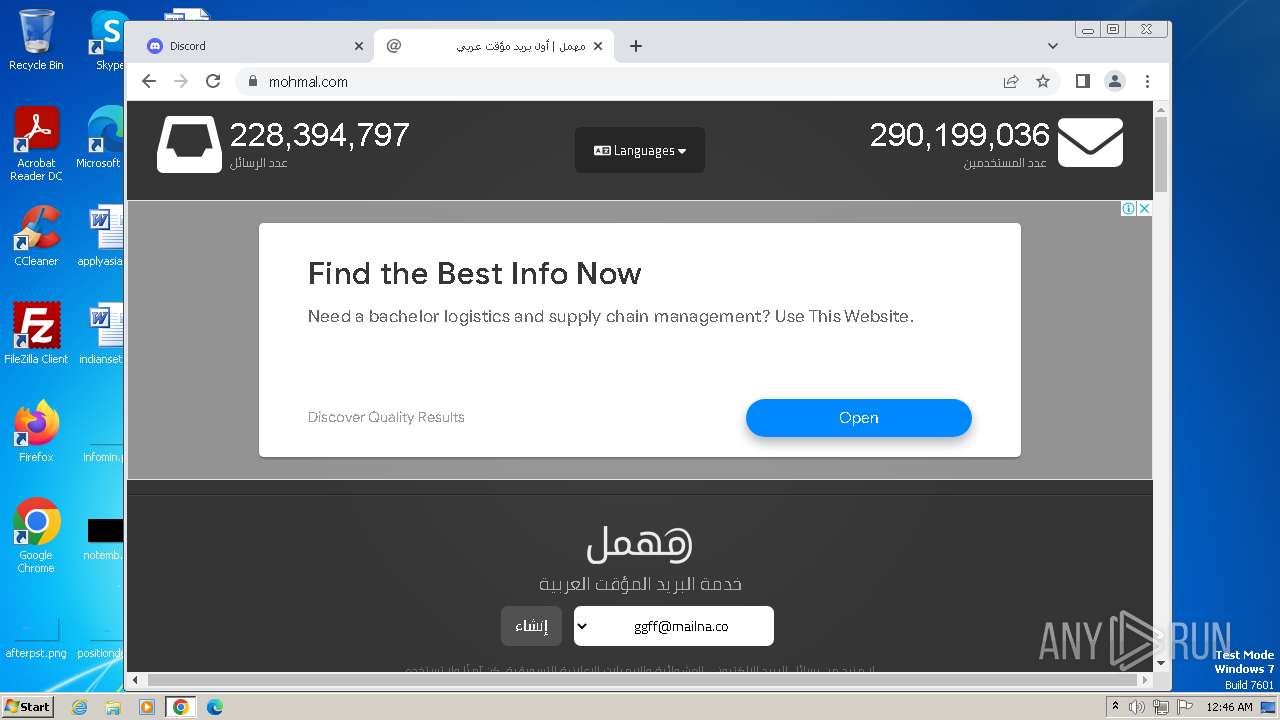Close the Mohmal tab
The image size is (1280, 720).
pyautogui.click(x=598, y=46)
